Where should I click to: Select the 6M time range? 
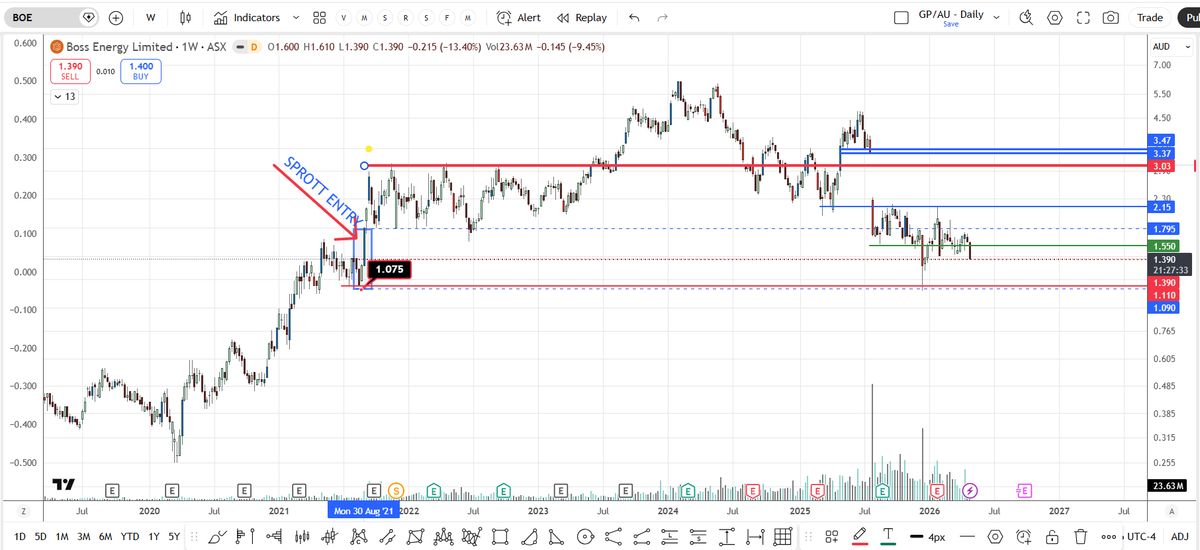(106, 537)
